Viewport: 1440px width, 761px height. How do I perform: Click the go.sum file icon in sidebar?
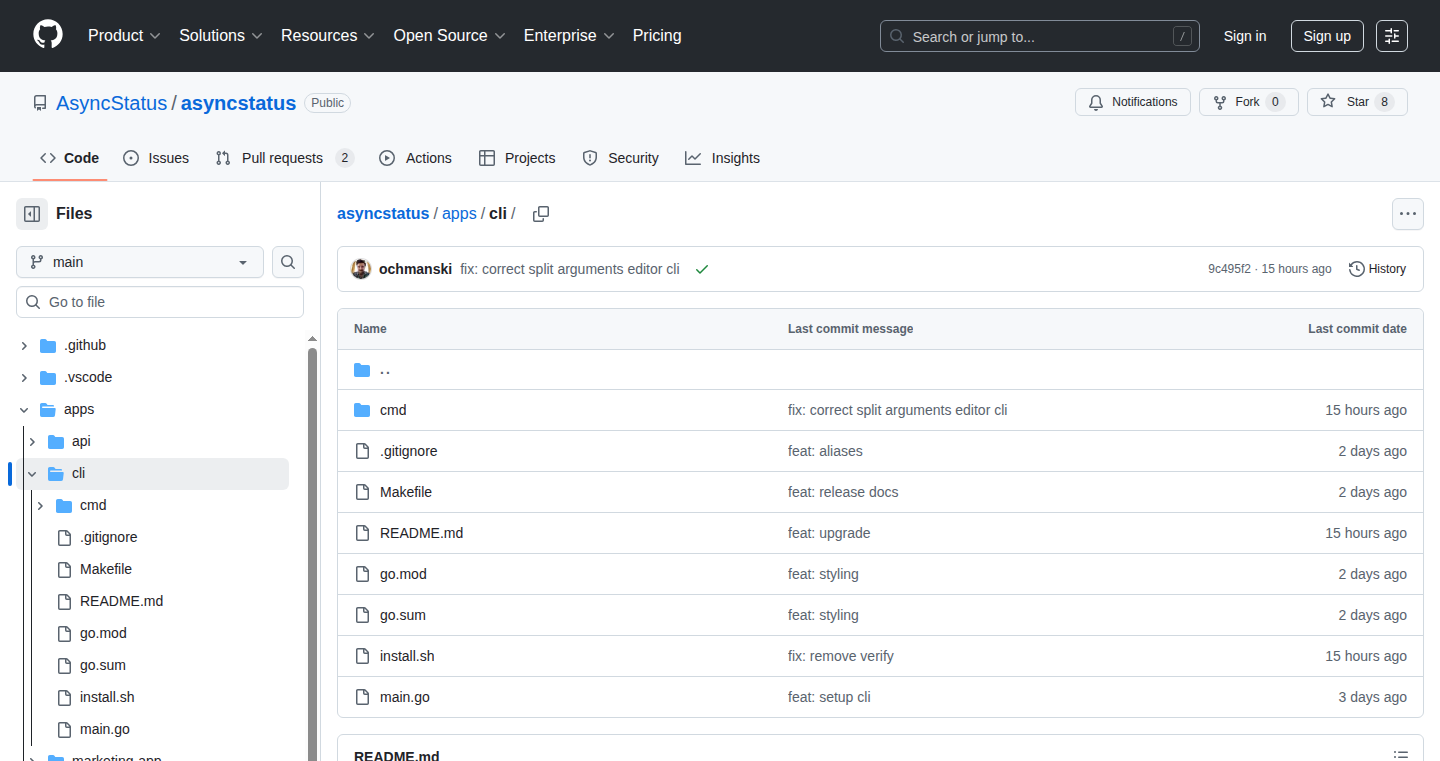pos(64,666)
